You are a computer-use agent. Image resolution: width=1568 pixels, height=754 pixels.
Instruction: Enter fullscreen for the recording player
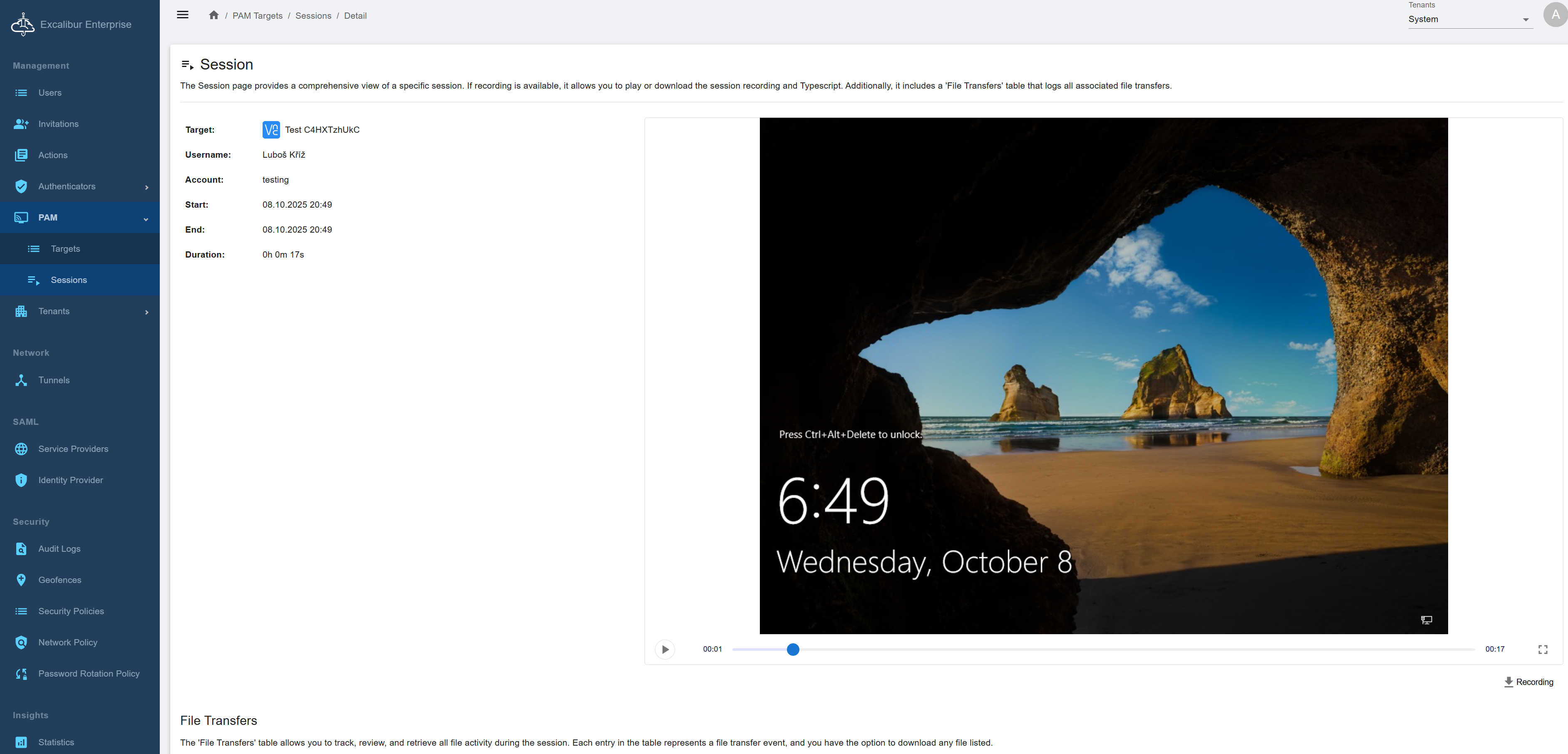coord(1543,649)
